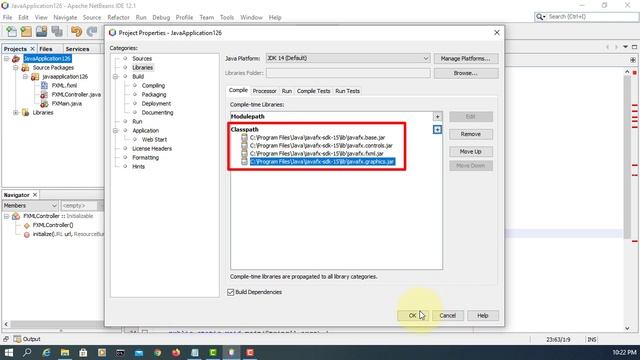Click the FXML.fxml file icon in Projects

pos(44,85)
